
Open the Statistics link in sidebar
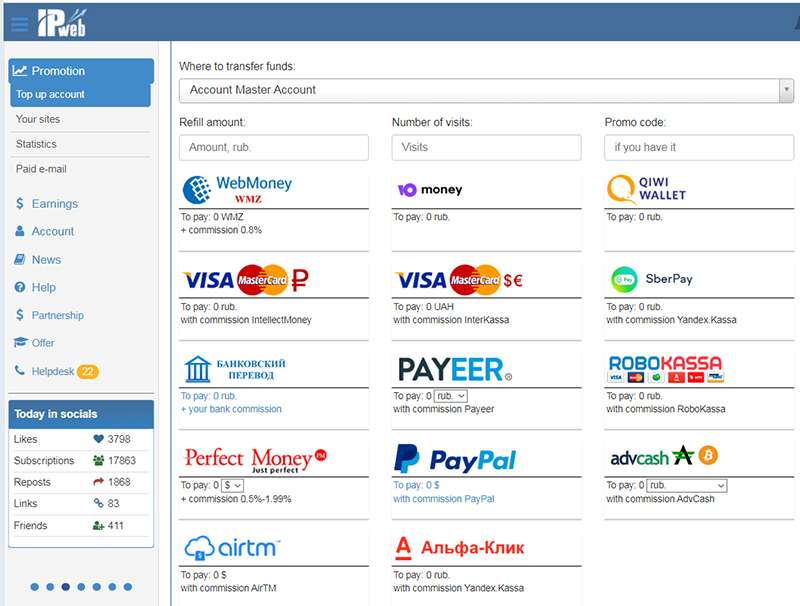point(36,144)
